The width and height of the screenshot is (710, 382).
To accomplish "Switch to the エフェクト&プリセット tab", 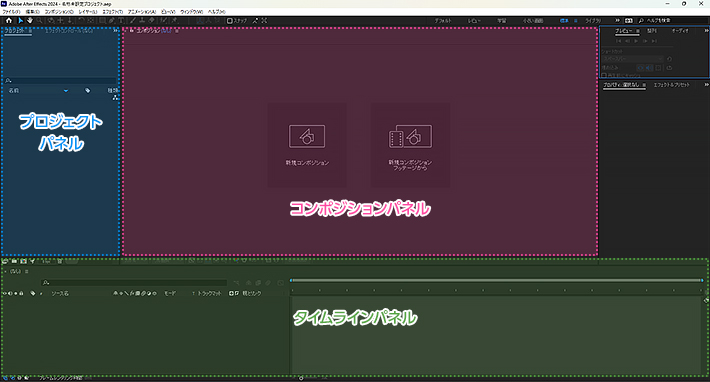I will click(672, 85).
